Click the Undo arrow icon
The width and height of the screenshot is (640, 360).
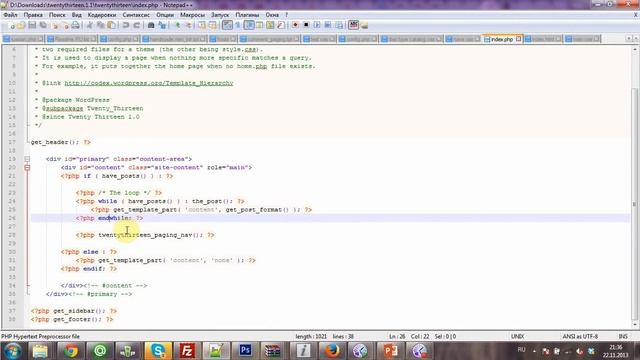pos(126,25)
